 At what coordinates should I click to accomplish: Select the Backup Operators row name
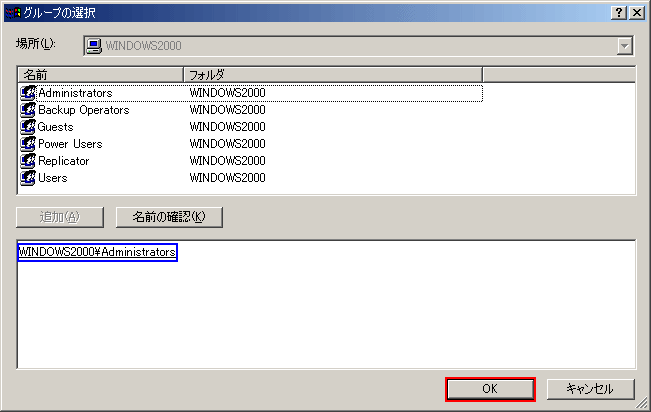(83, 110)
